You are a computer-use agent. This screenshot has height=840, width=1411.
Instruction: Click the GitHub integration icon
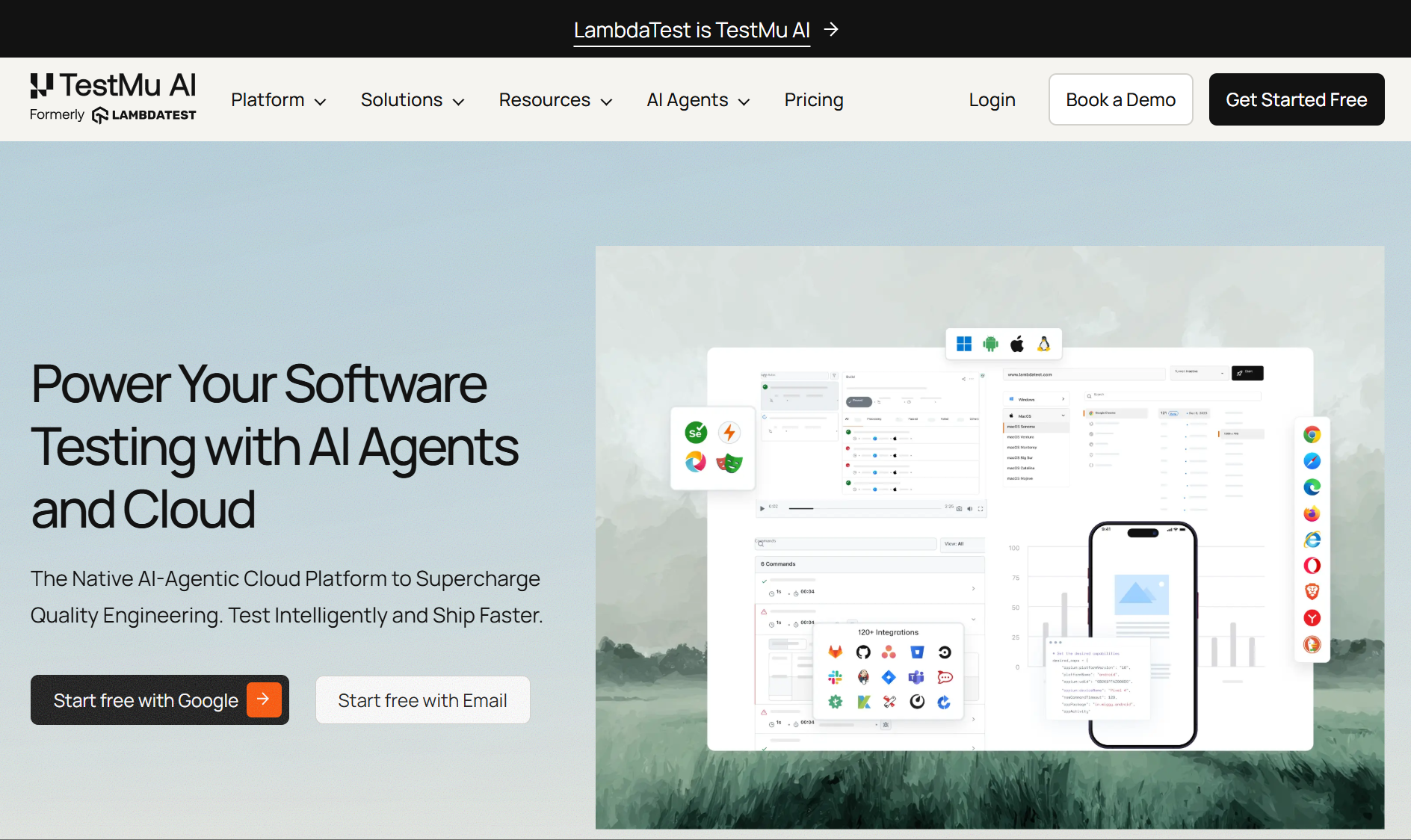click(863, 652)
